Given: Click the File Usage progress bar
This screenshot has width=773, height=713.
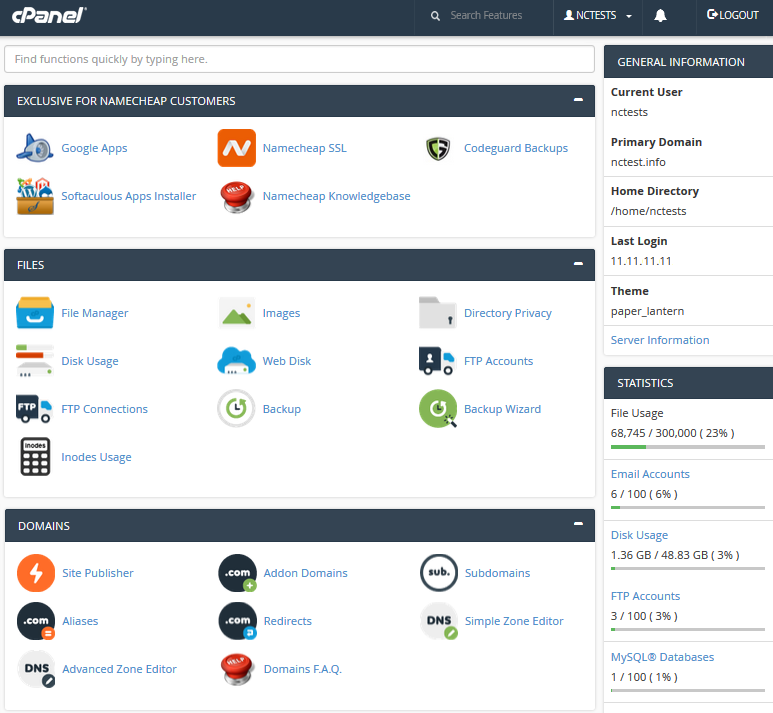Looking at the screenshot, I should click(x=688, y=447).
